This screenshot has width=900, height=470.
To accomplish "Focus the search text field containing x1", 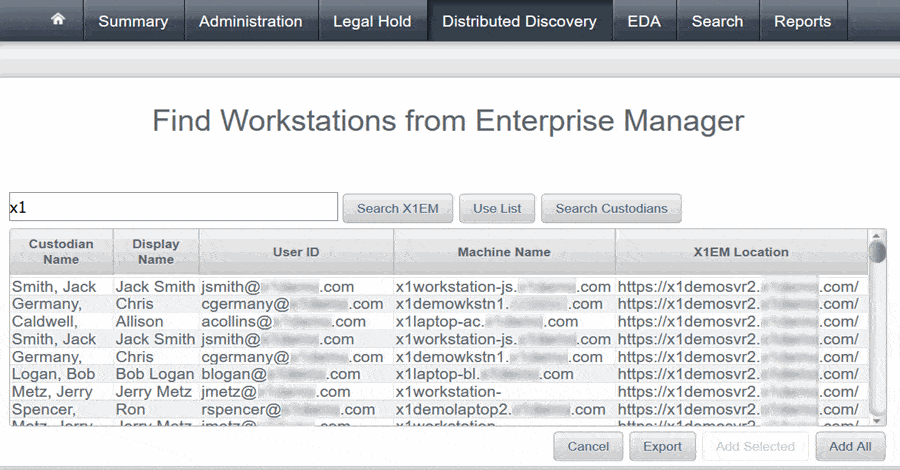I will 173,207.
